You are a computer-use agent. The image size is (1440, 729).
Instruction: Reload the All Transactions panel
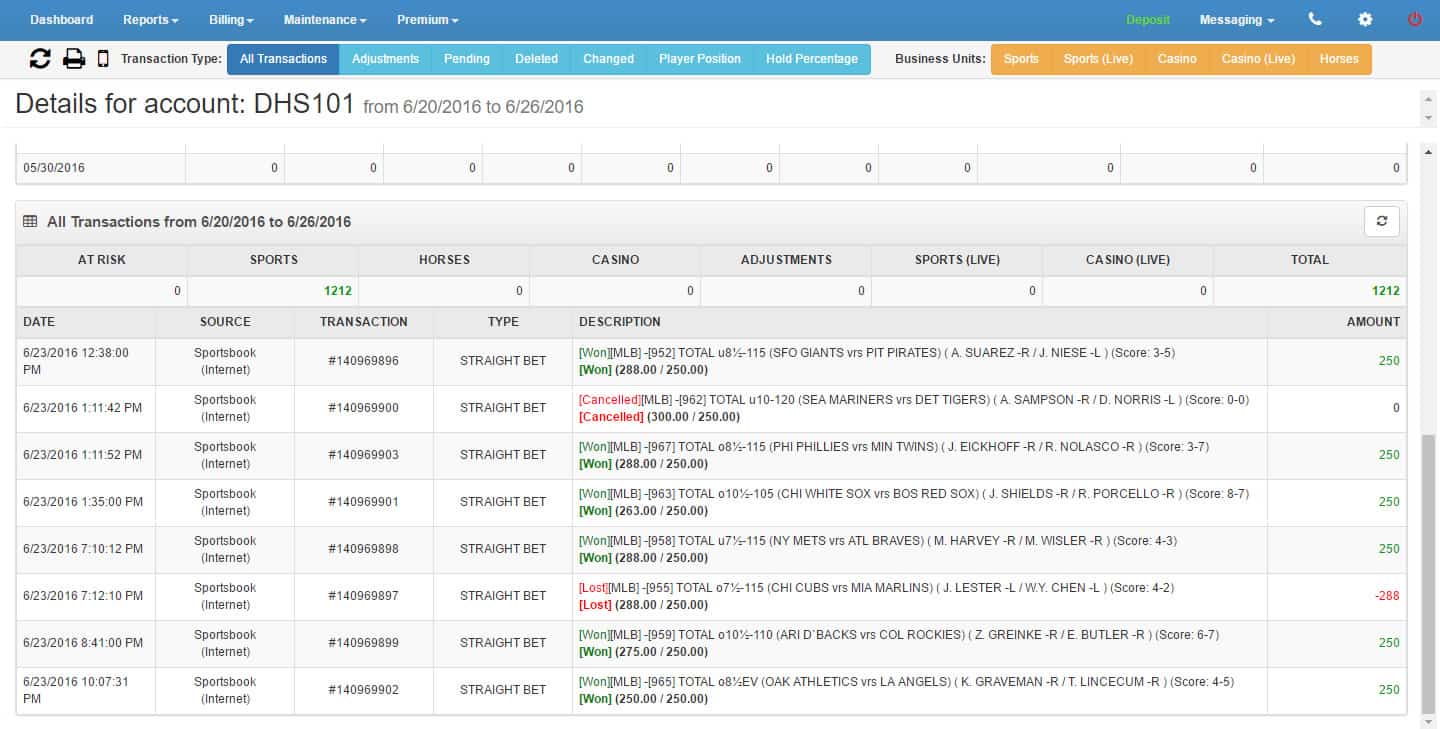click(1382, 222)
